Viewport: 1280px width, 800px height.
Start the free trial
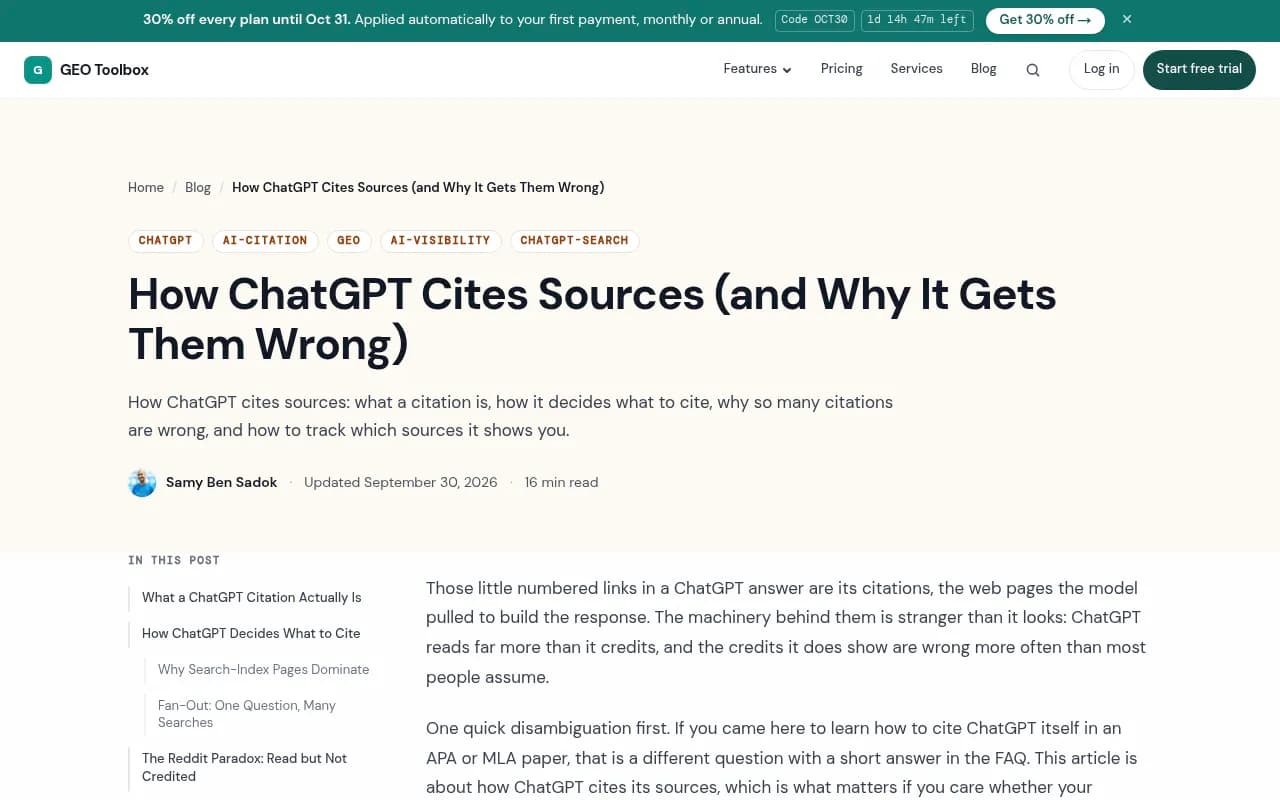1199,70
